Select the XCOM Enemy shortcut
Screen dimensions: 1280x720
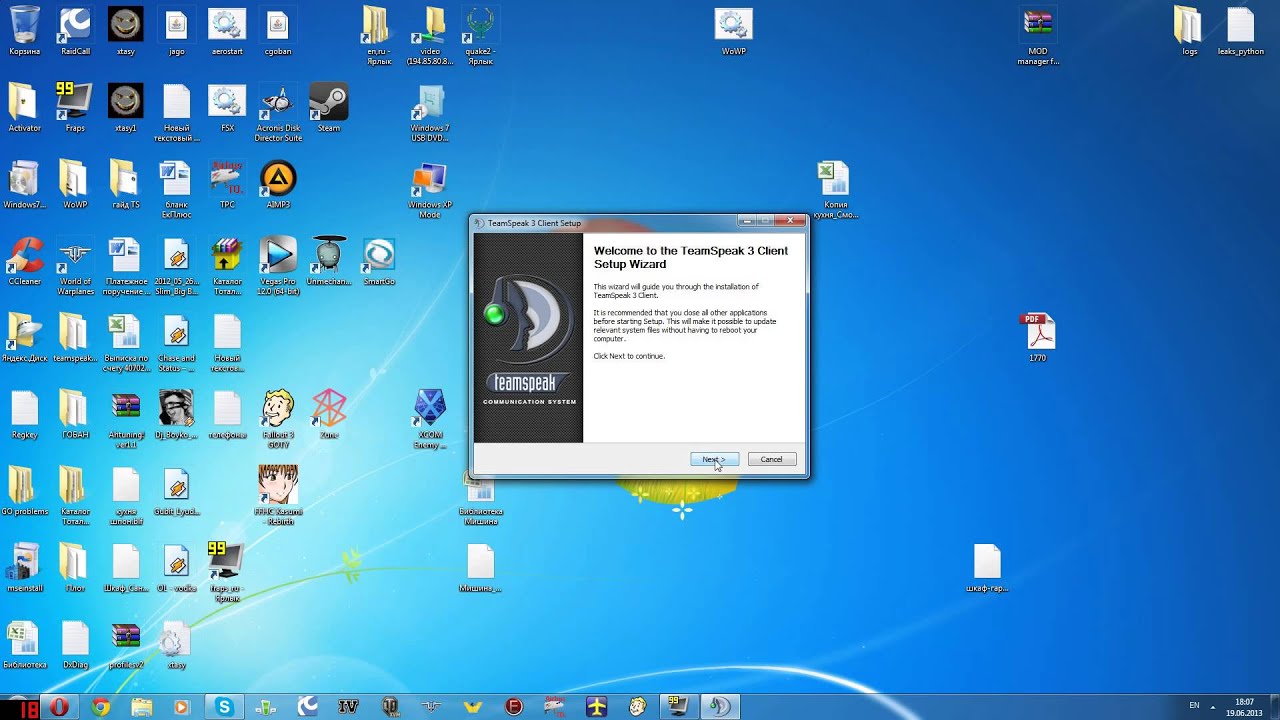(x=430, y=420)
